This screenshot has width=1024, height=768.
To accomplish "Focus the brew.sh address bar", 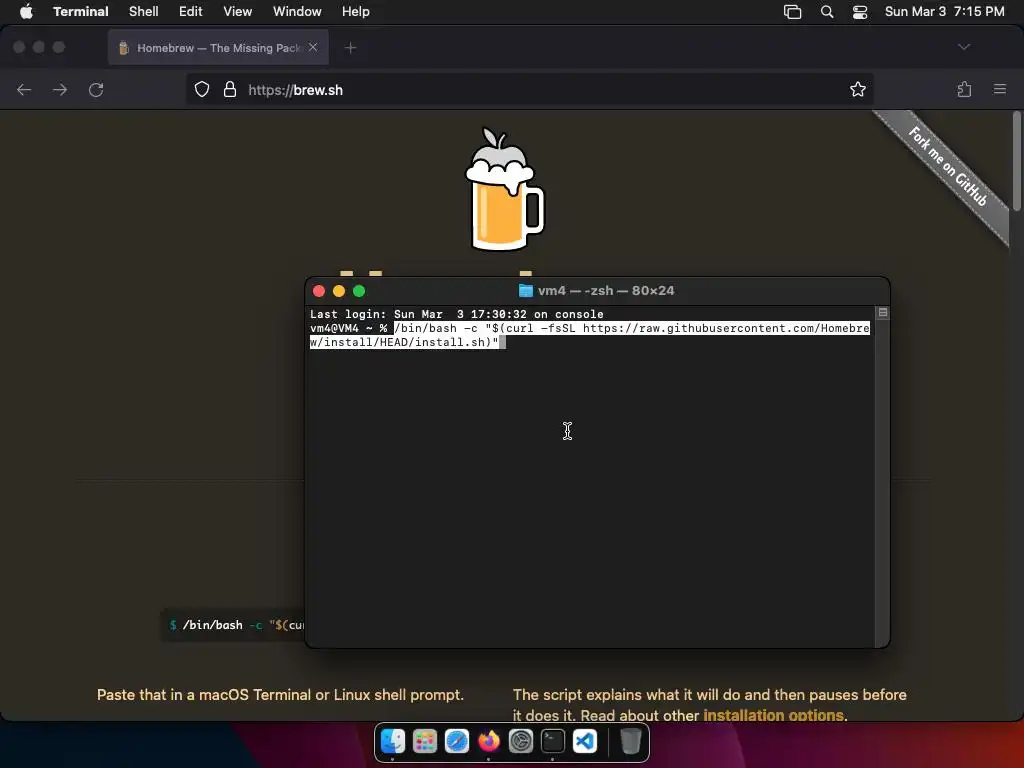I will pos(530,89).
